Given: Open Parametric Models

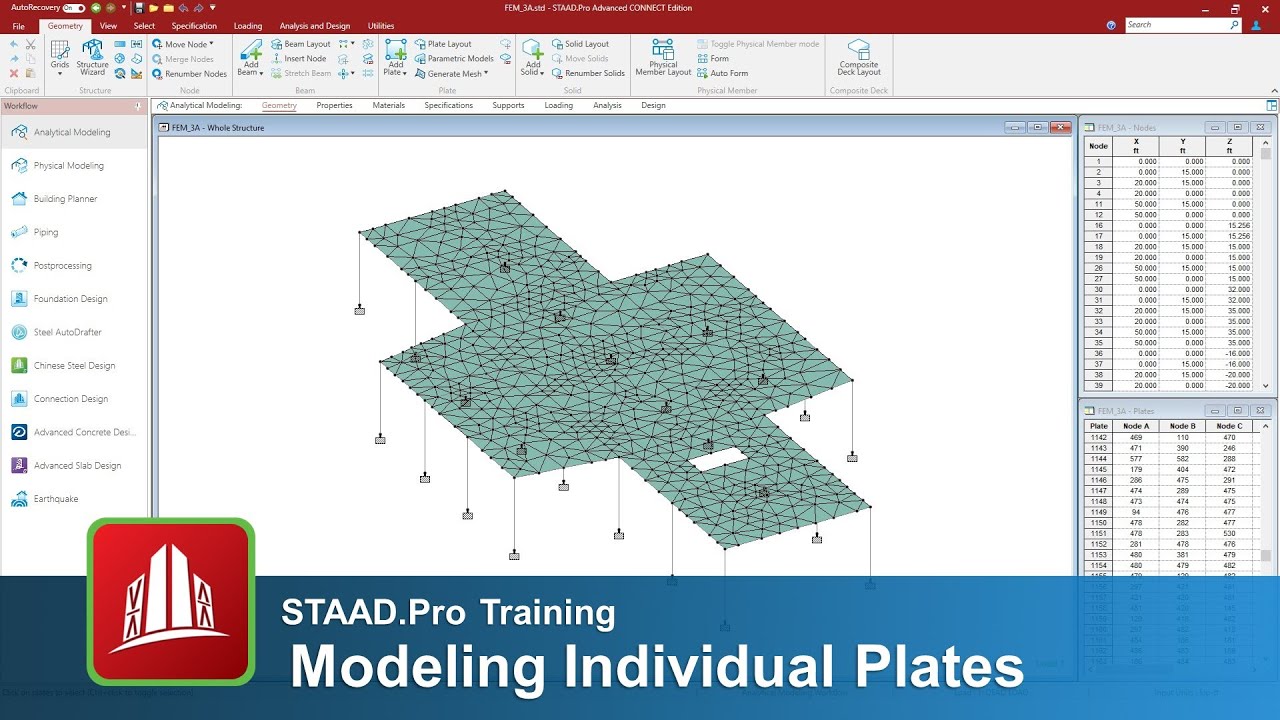Looking at the screenshot, I should point(454,58).
